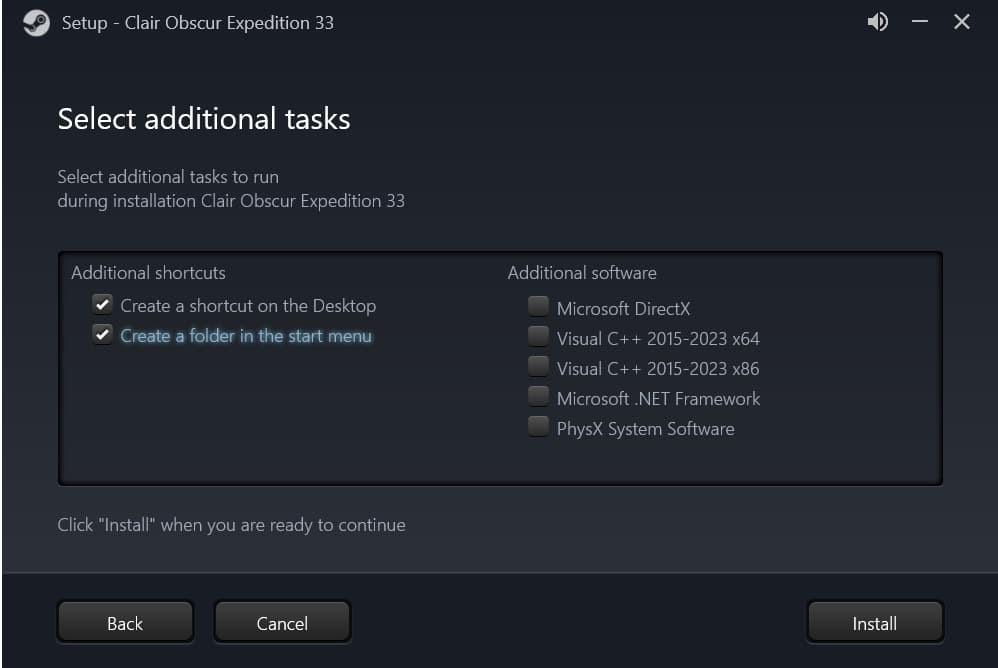Click the PhysX System Software label
Screen dimensions: 998x668
coord(645,429)
